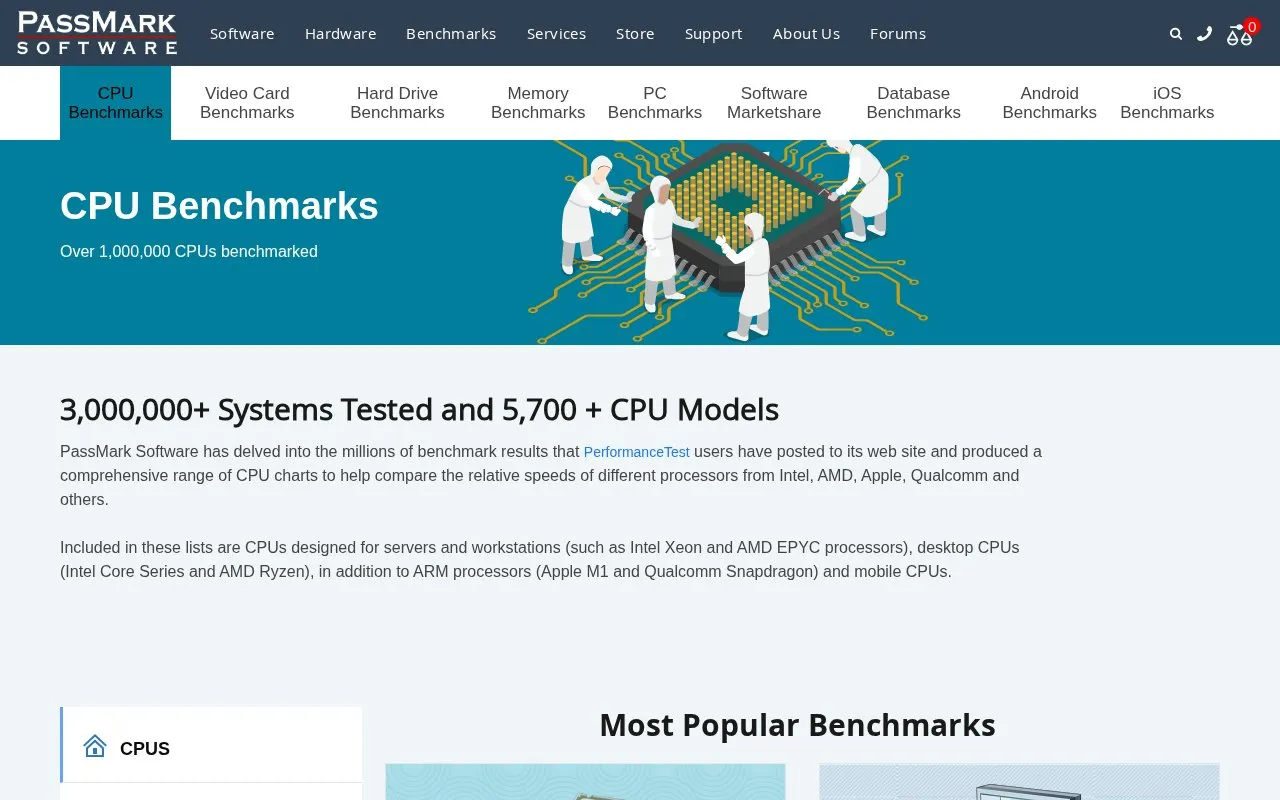The width and height of the screenshot is (1280, 800).
Task: Open the Database Benchmarks tab
Action: [x=914, y=103]
